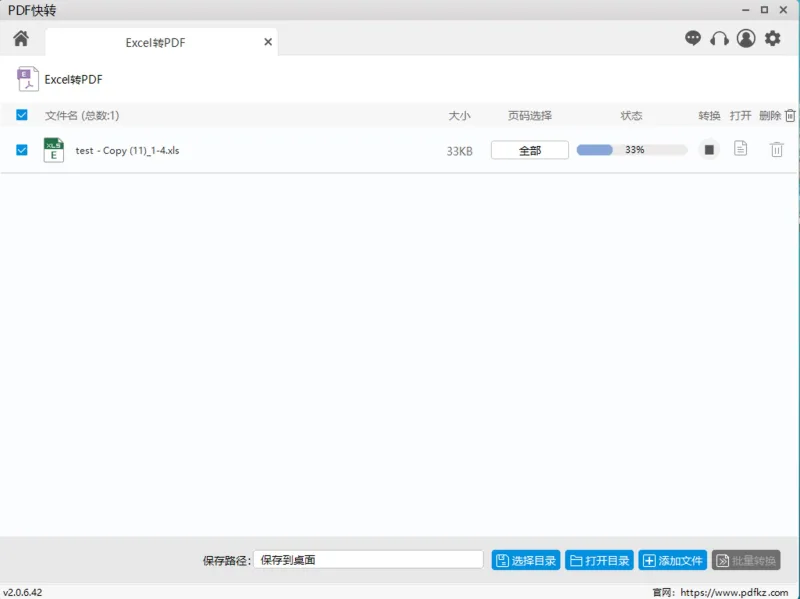Click the 转换 column header
The image size is (800, 599).
coord(709,115)
